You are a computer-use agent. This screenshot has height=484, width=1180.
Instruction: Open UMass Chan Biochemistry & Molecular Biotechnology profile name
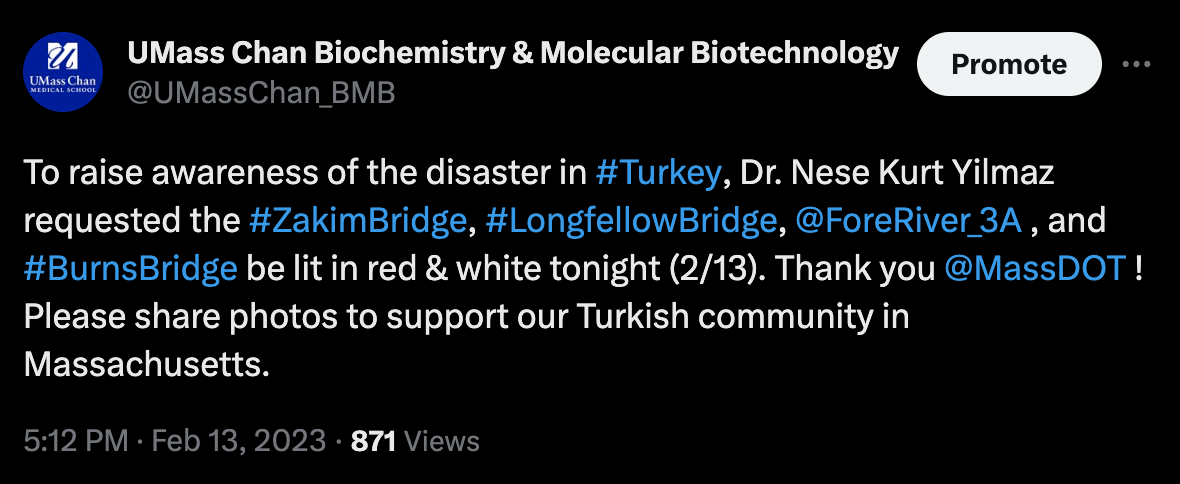513,53
